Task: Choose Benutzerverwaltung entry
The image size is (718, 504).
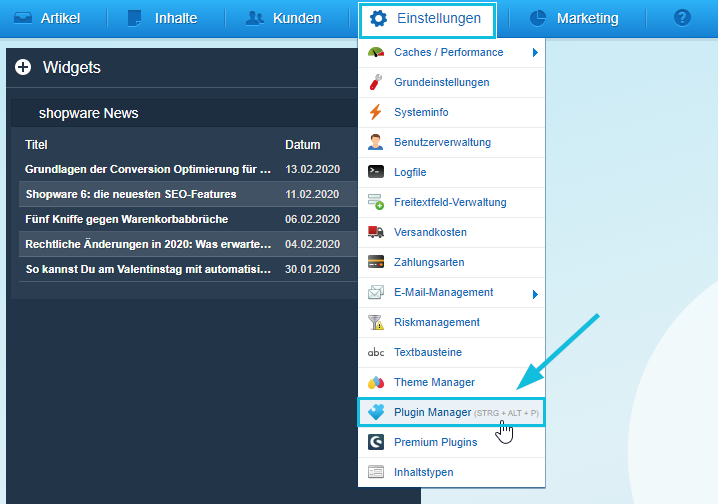Action: click(x=451, y=142)
